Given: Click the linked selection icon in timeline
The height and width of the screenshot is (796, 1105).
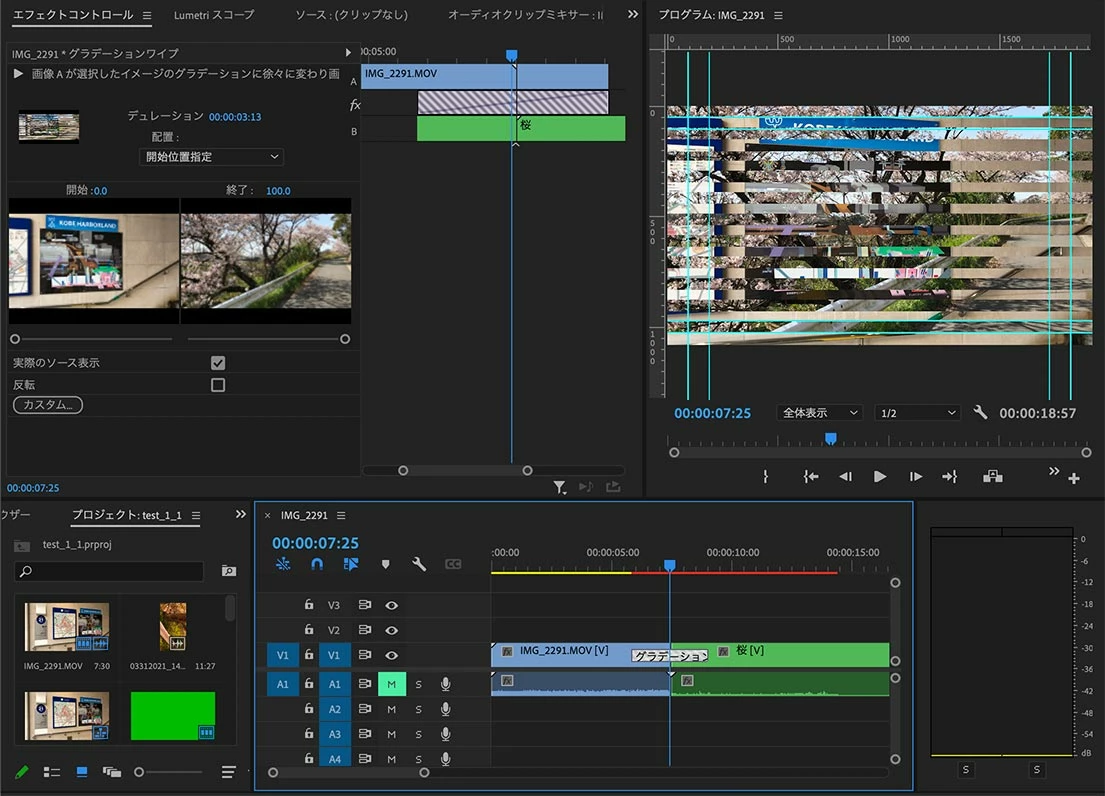Looking at the screenshot, I should tap(350, 564).
